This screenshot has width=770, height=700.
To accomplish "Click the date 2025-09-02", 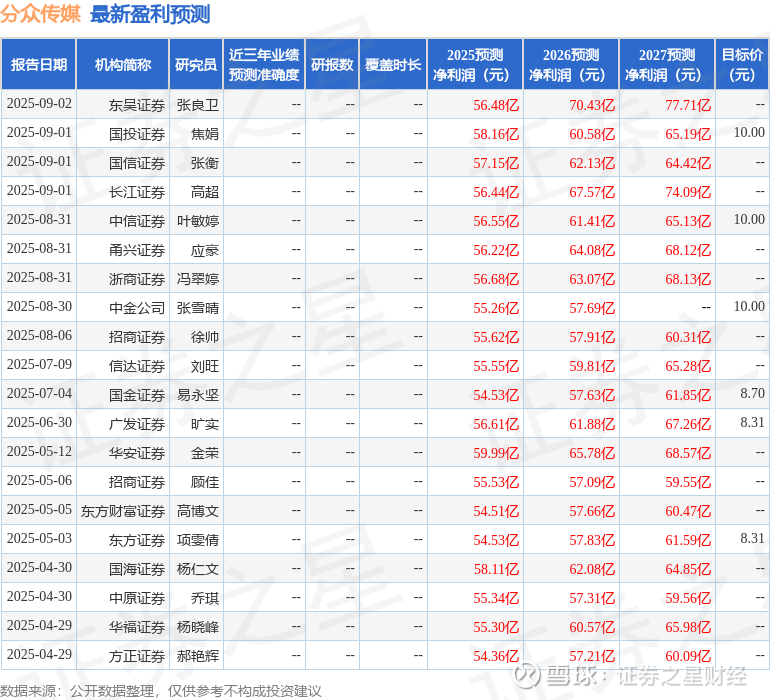I will (x=39, y=103).
